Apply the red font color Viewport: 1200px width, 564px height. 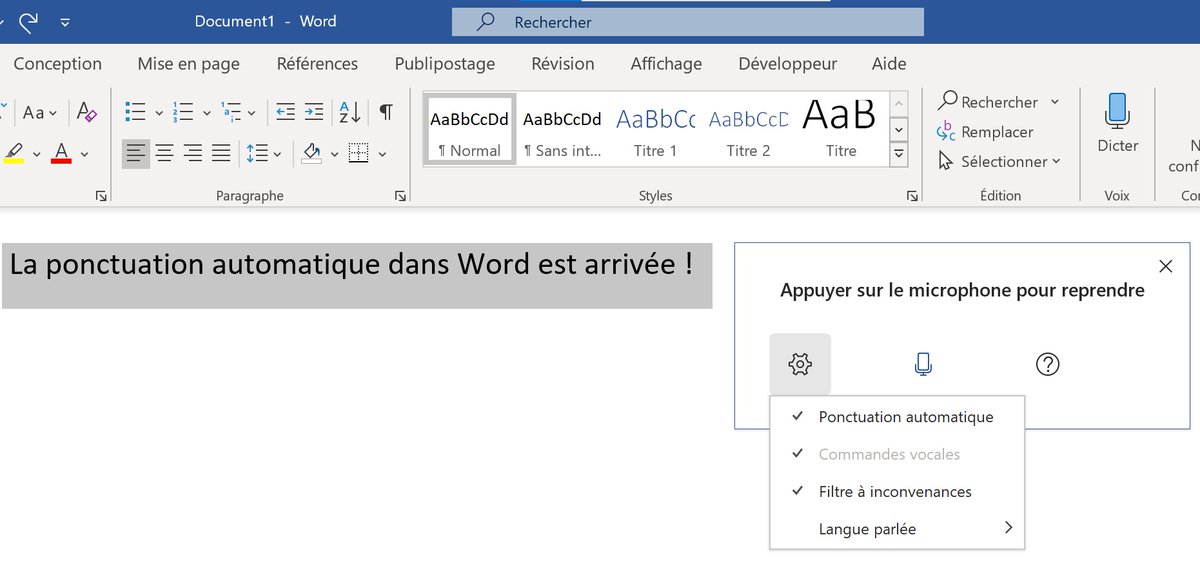(61, 153)
